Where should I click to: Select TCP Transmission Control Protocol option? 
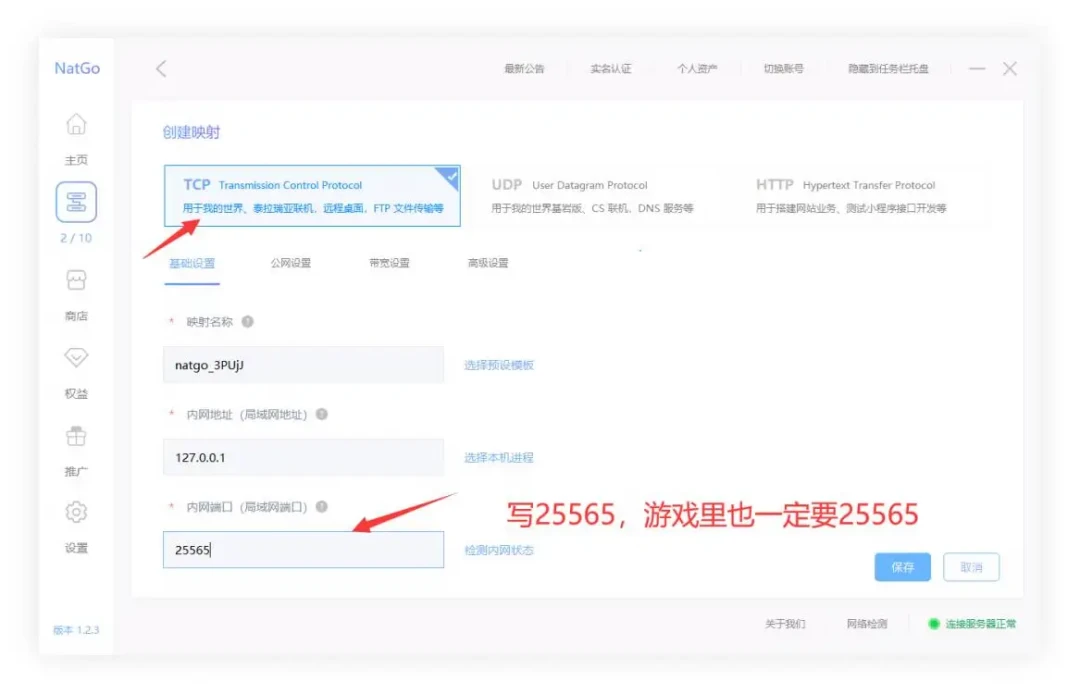(312, 196)
